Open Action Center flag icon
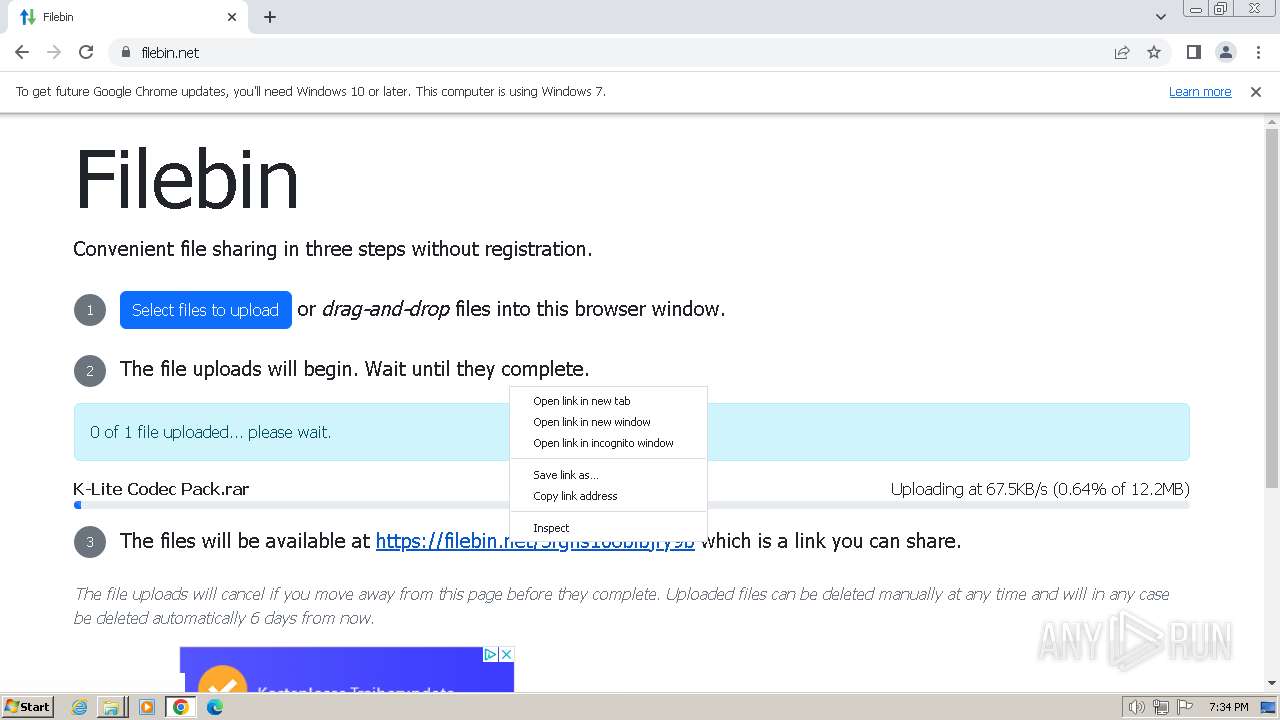Viewport: 1280px width, 720px height. (x=1184, y=707)
